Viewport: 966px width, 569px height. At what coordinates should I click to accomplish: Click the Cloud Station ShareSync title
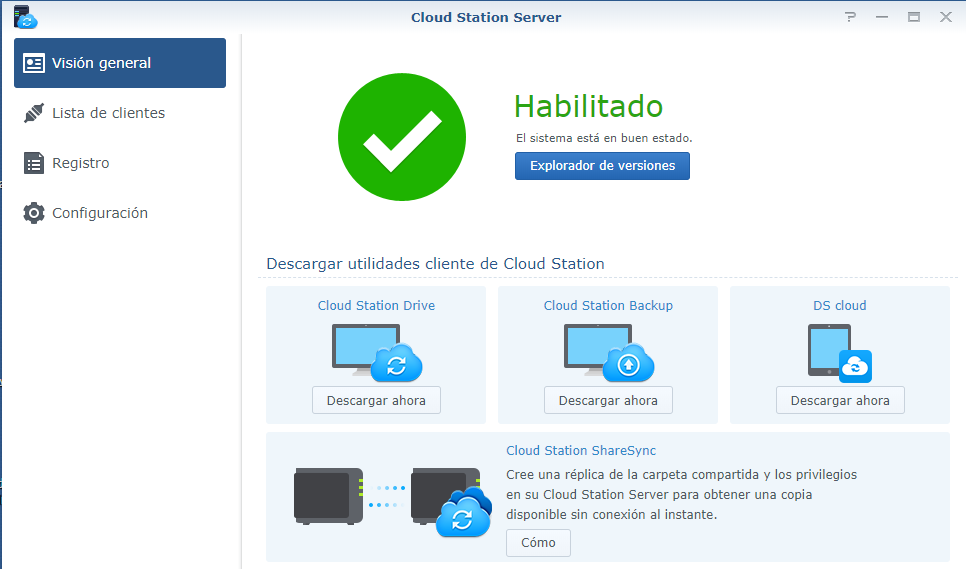pos(581,451)
